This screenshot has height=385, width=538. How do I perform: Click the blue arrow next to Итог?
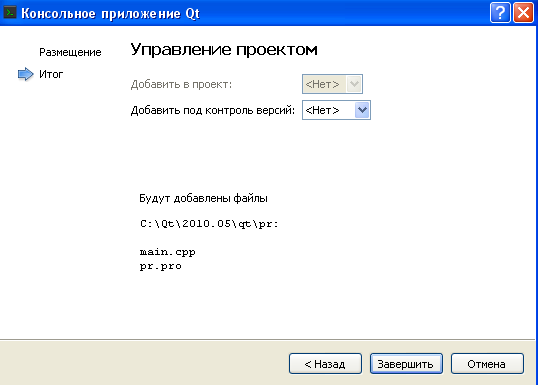click(25, 74)
